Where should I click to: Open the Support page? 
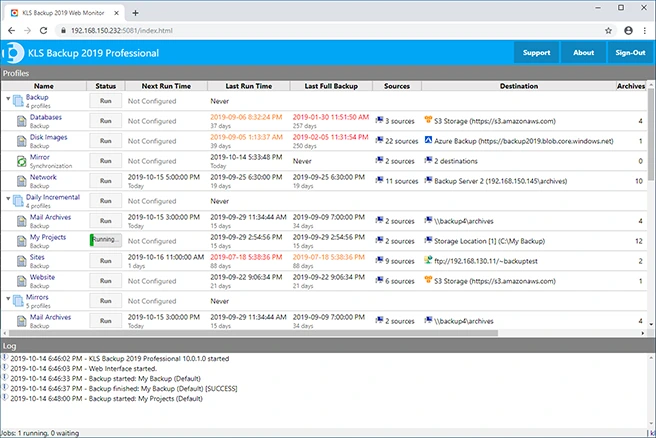click(x=536, y=53)
